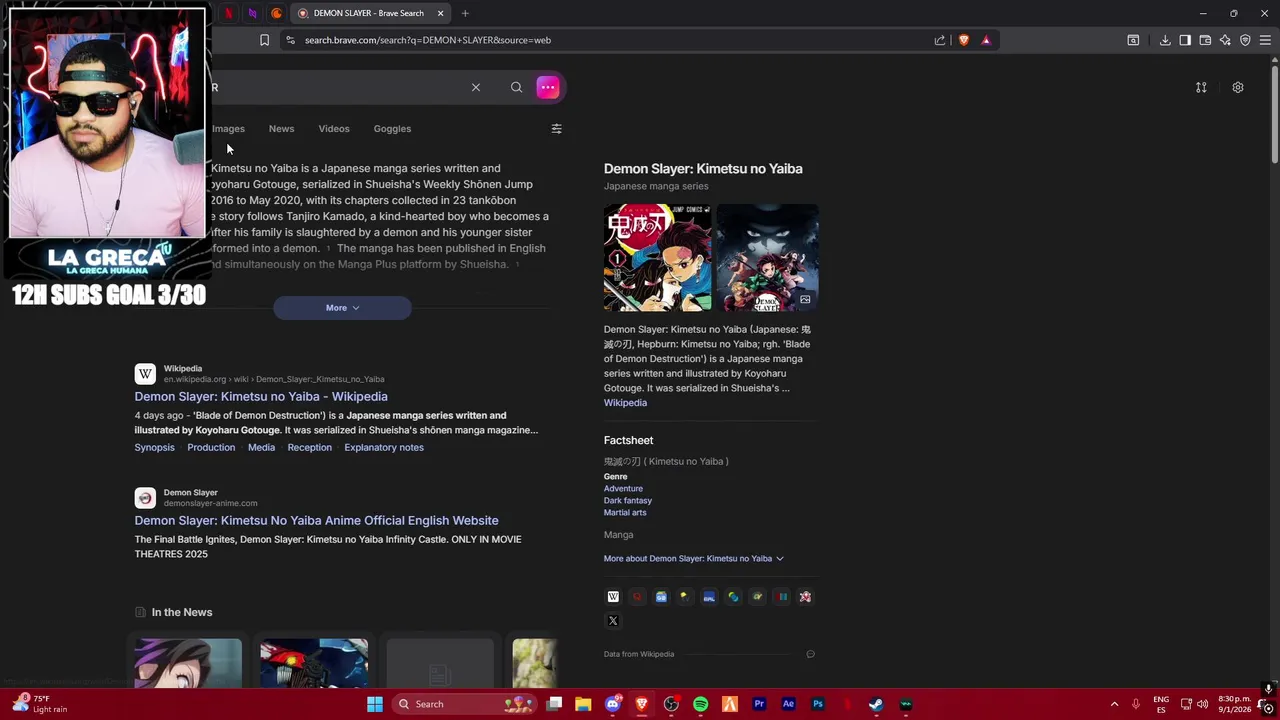Open Steam from the taskbar
Image resolution: width=1280 pixels, height=720 pixels.
pyautogui.click(x=876, y=704)
